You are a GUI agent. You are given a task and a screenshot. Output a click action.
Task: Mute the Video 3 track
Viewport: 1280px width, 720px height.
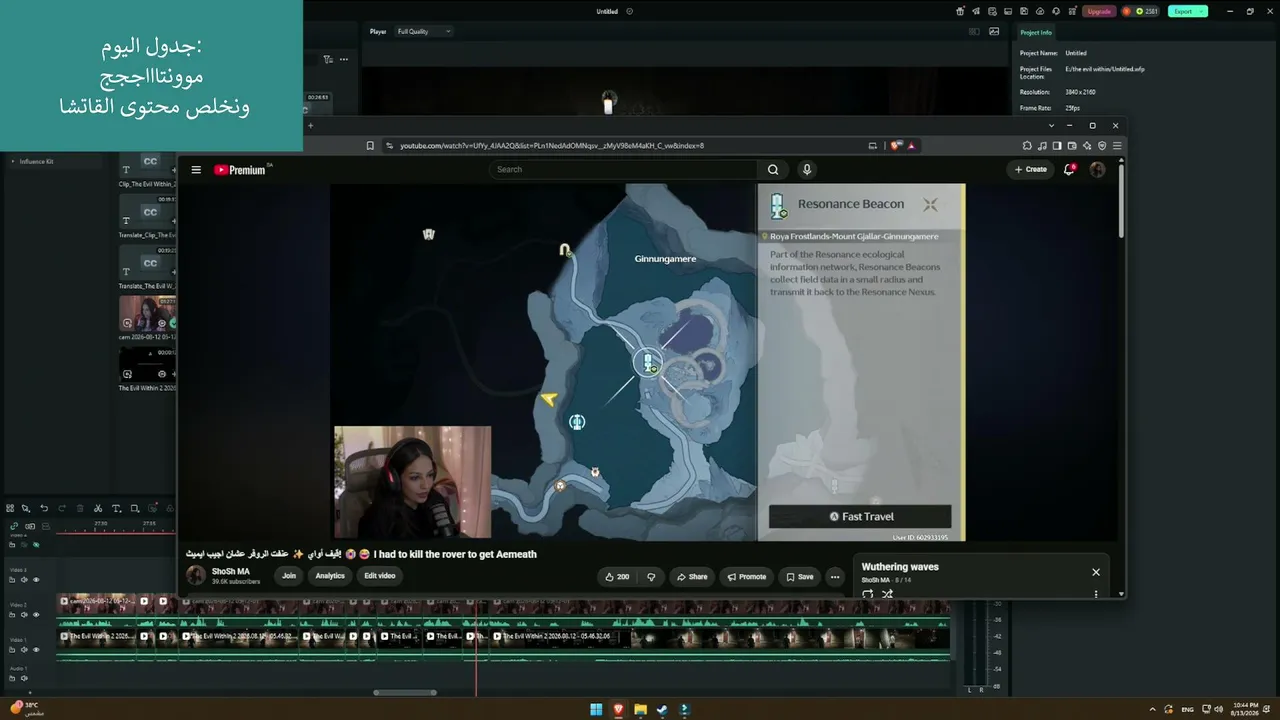tap(25, 580)
